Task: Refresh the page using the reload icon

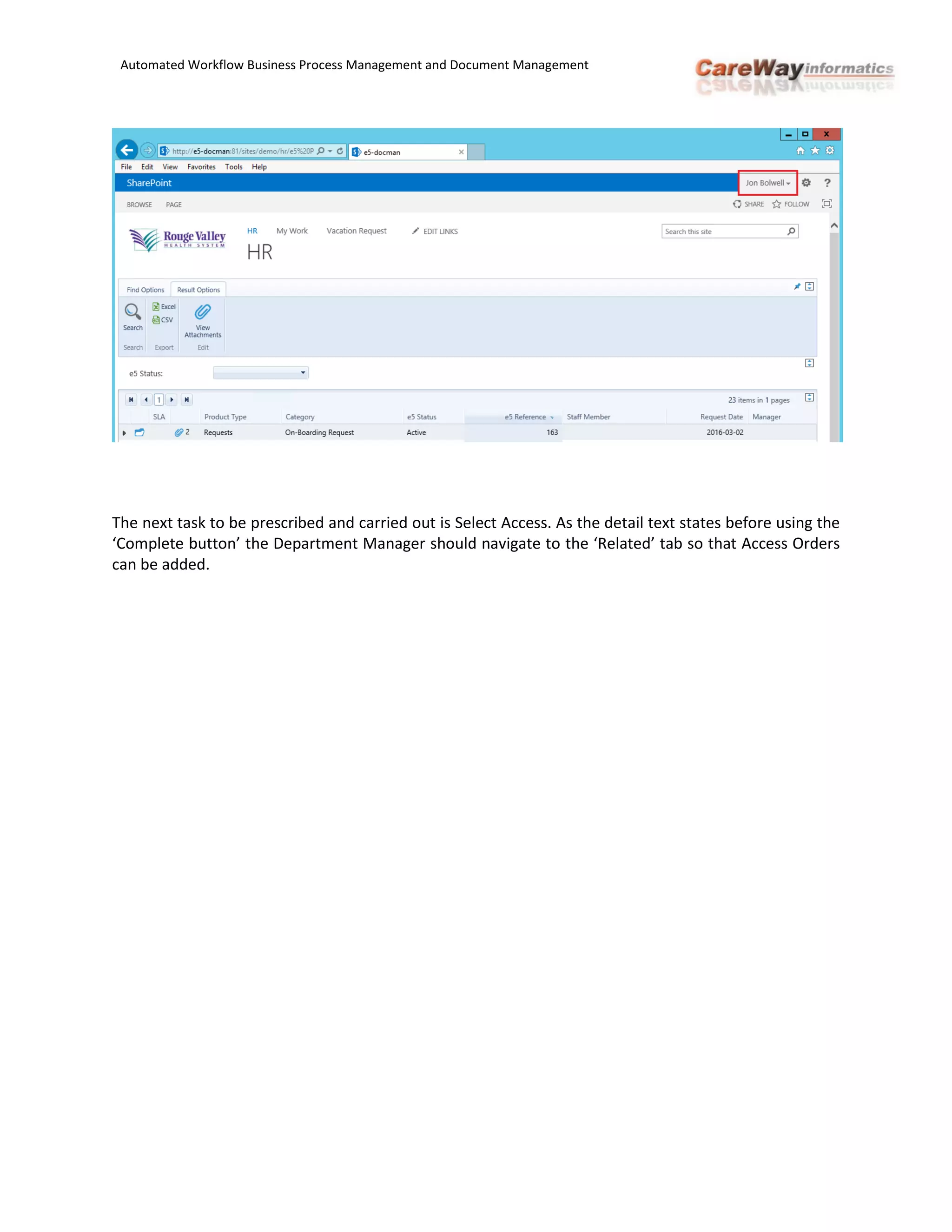Action: click(340, 151)
